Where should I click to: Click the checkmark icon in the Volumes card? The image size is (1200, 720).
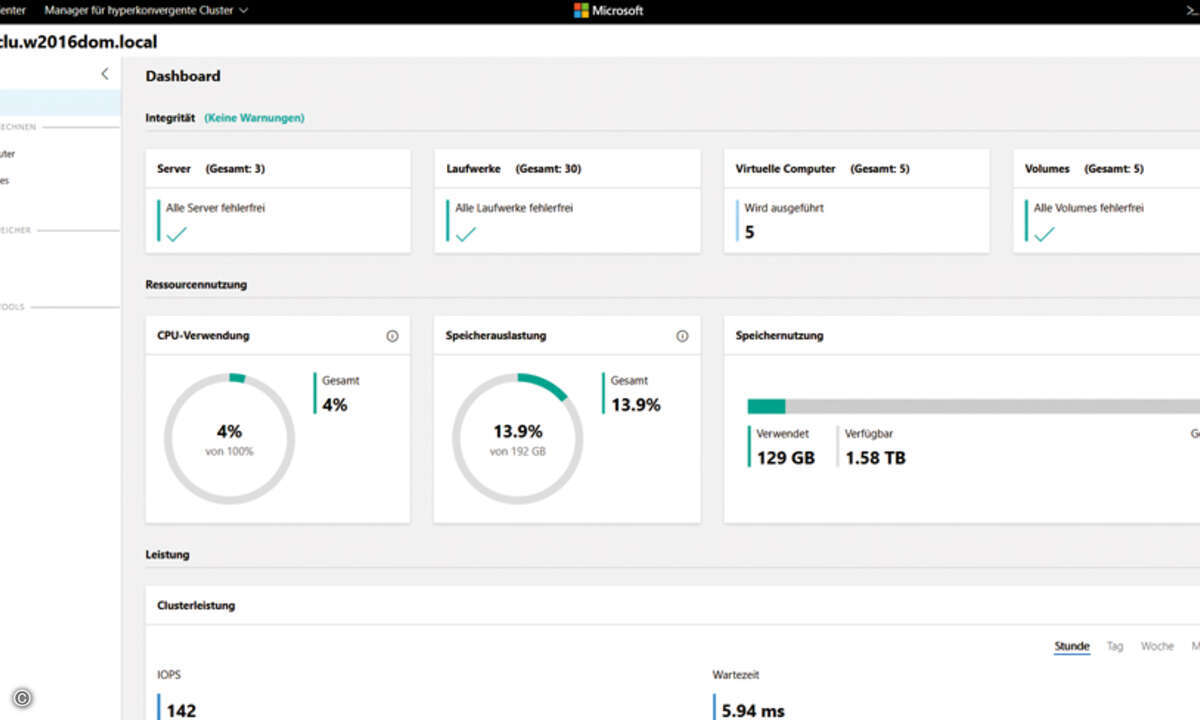[1044, 234]
